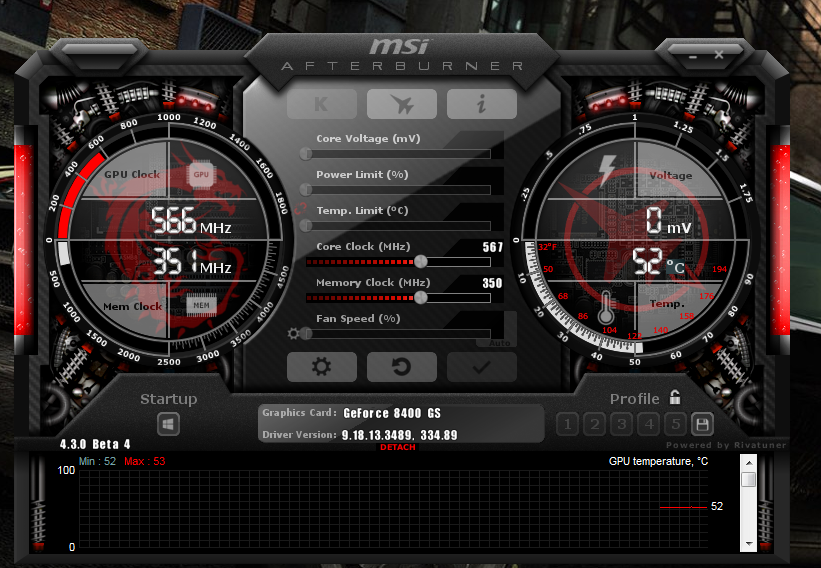Toggle the link icon beside Temp. Limit
Screen dimensions: 821x568
tap(300, 209)
